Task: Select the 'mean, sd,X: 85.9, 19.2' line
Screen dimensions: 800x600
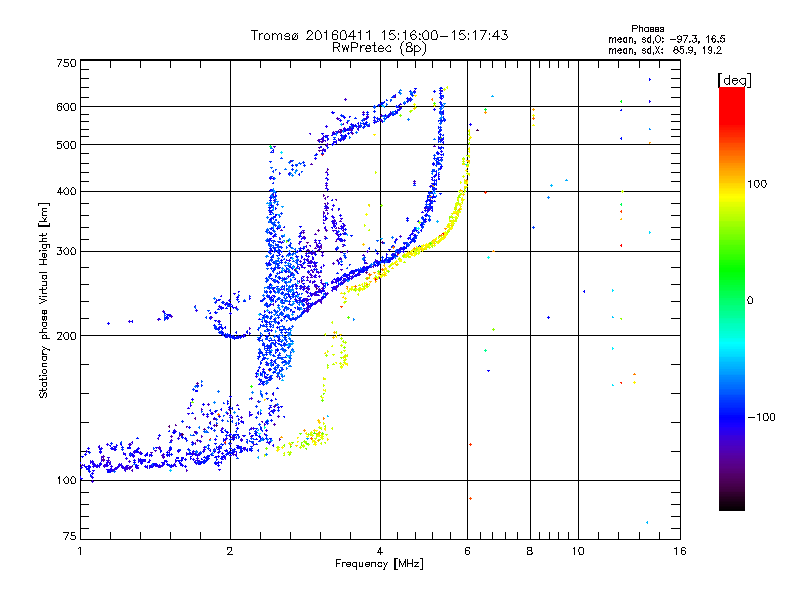Action: (665, 50)
